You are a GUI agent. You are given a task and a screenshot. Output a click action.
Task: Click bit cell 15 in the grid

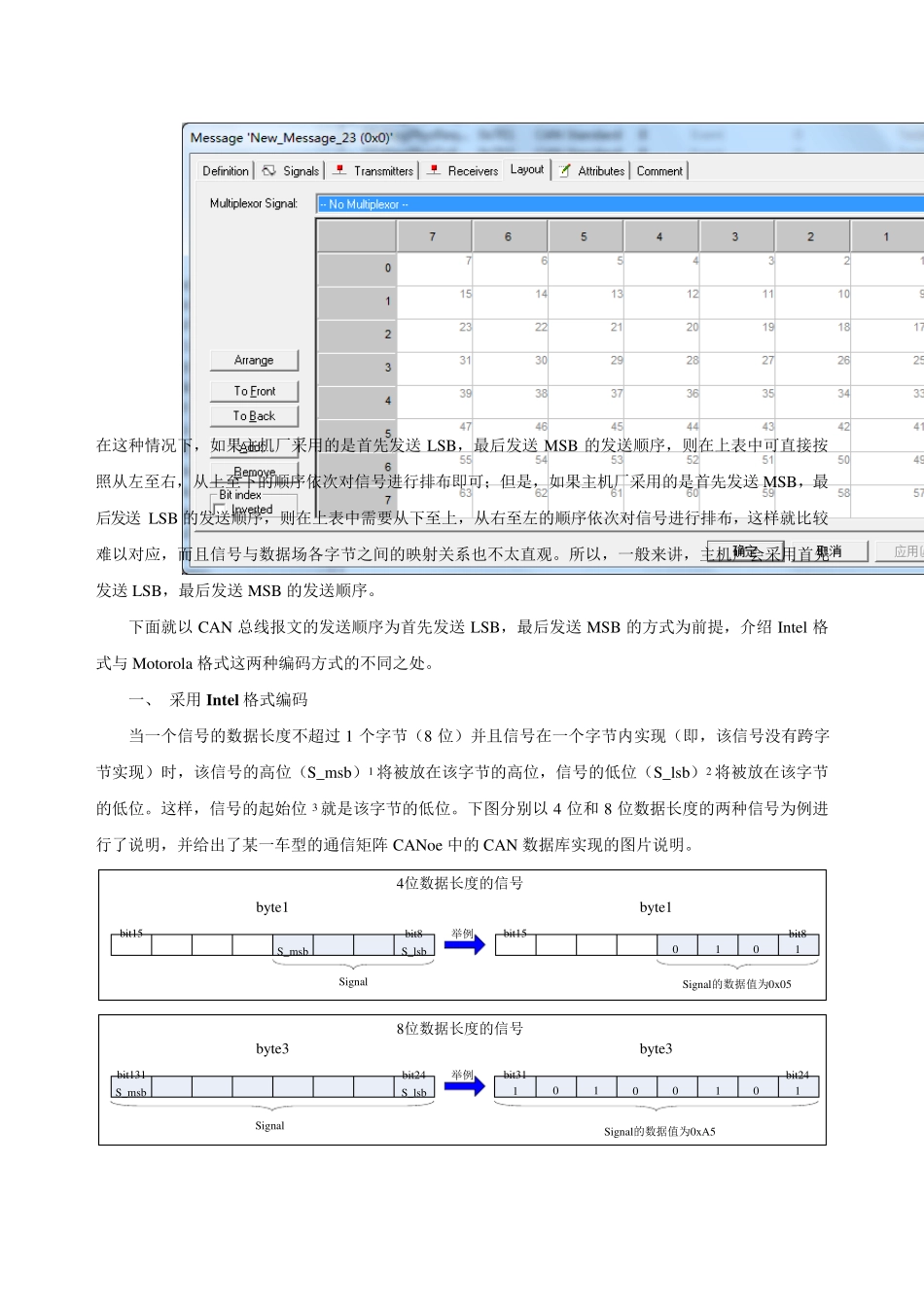click(x=435, y=302)
